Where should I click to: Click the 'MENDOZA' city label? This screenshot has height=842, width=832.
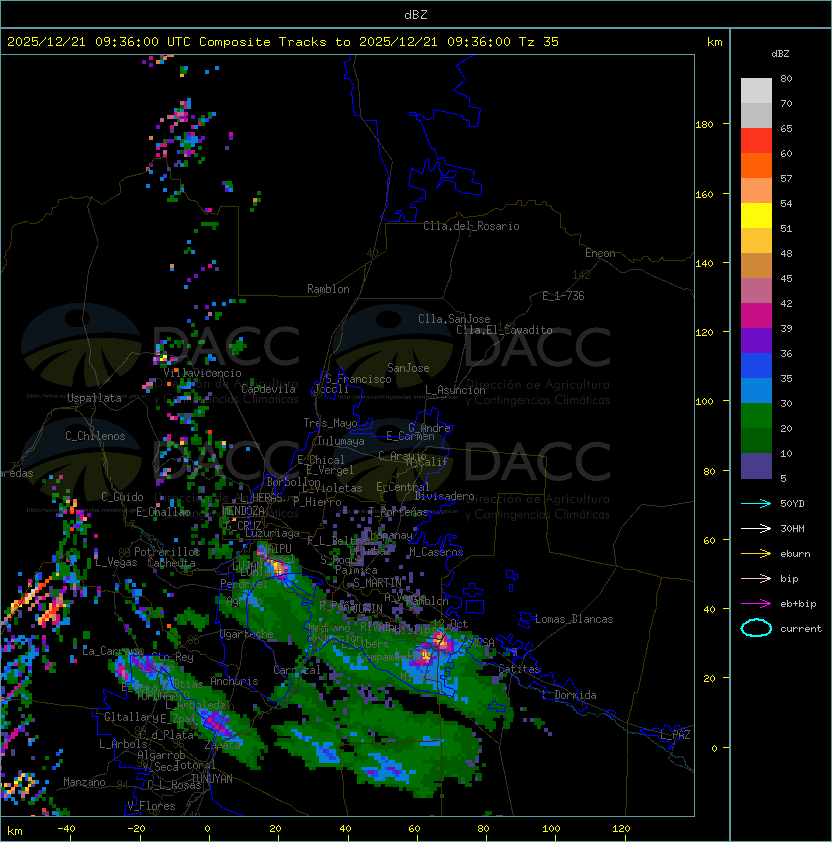pos(243,511)
